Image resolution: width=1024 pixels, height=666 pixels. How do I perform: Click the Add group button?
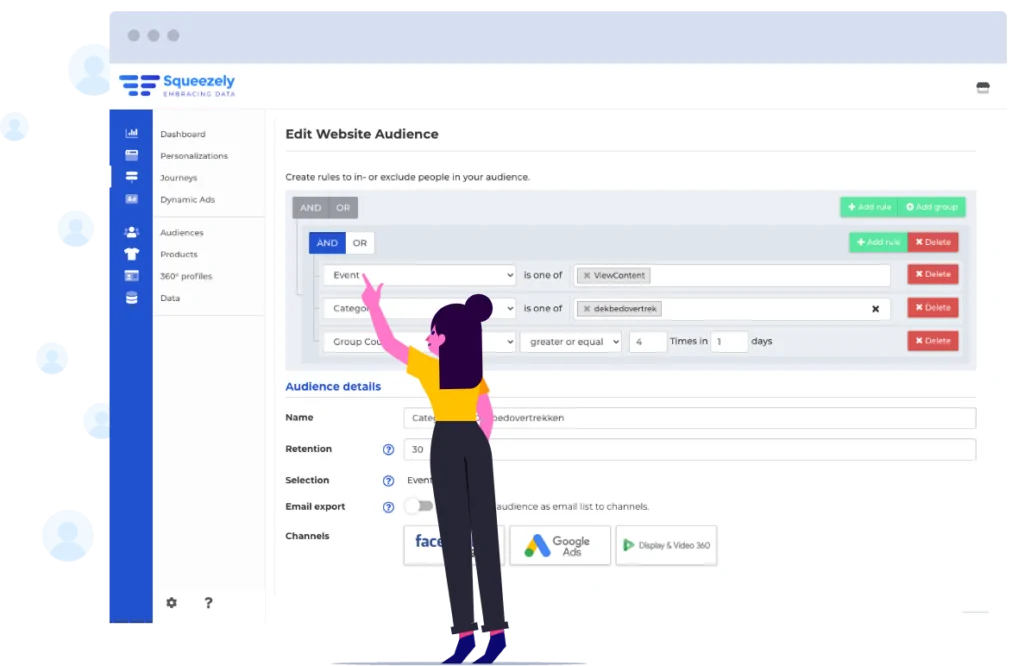coord(931,207)
